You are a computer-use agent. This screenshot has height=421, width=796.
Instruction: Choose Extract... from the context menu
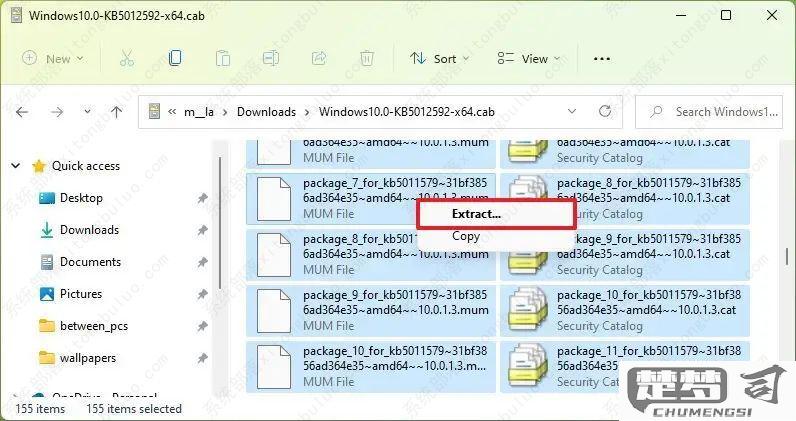(496, 214)
